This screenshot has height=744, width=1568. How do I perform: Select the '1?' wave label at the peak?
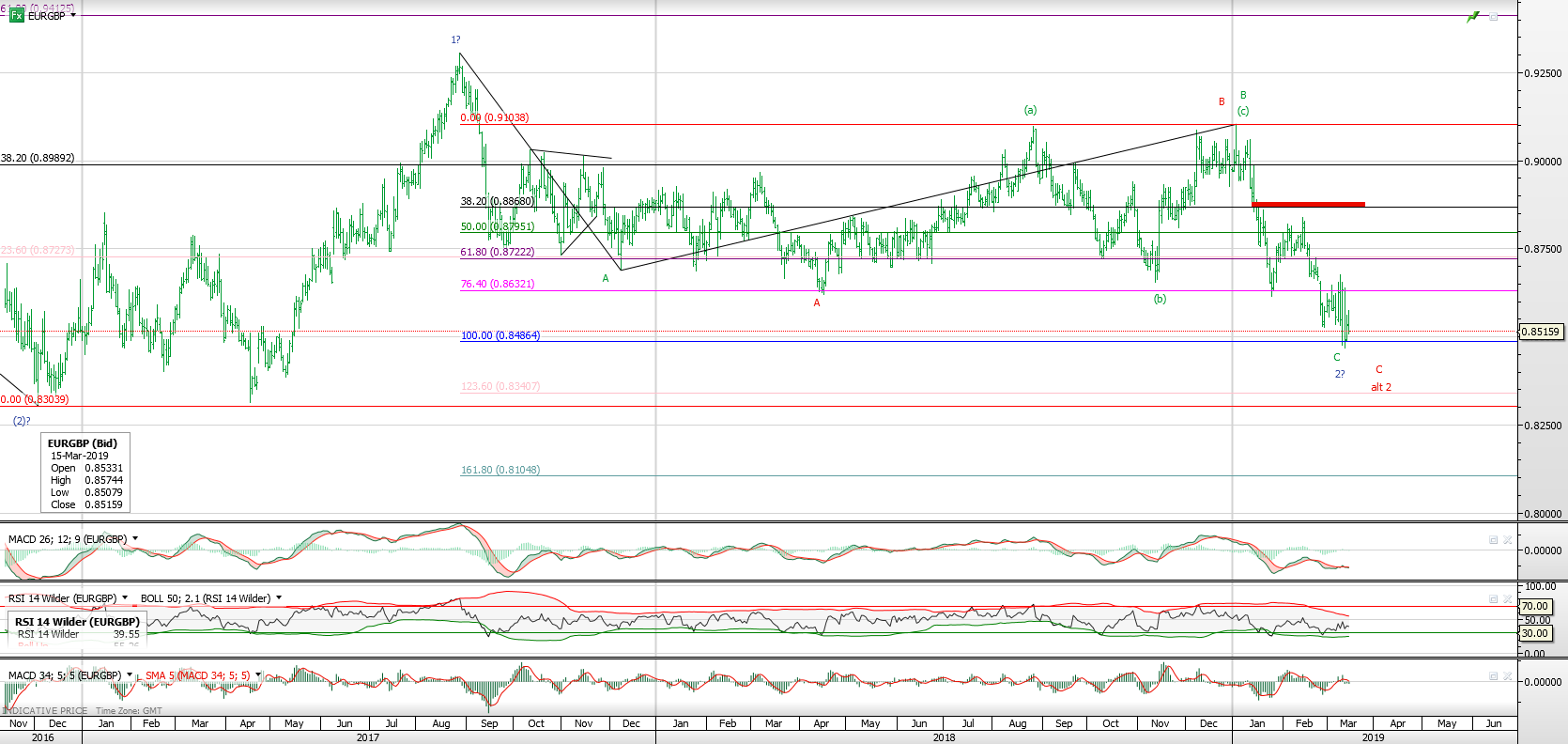455,39
